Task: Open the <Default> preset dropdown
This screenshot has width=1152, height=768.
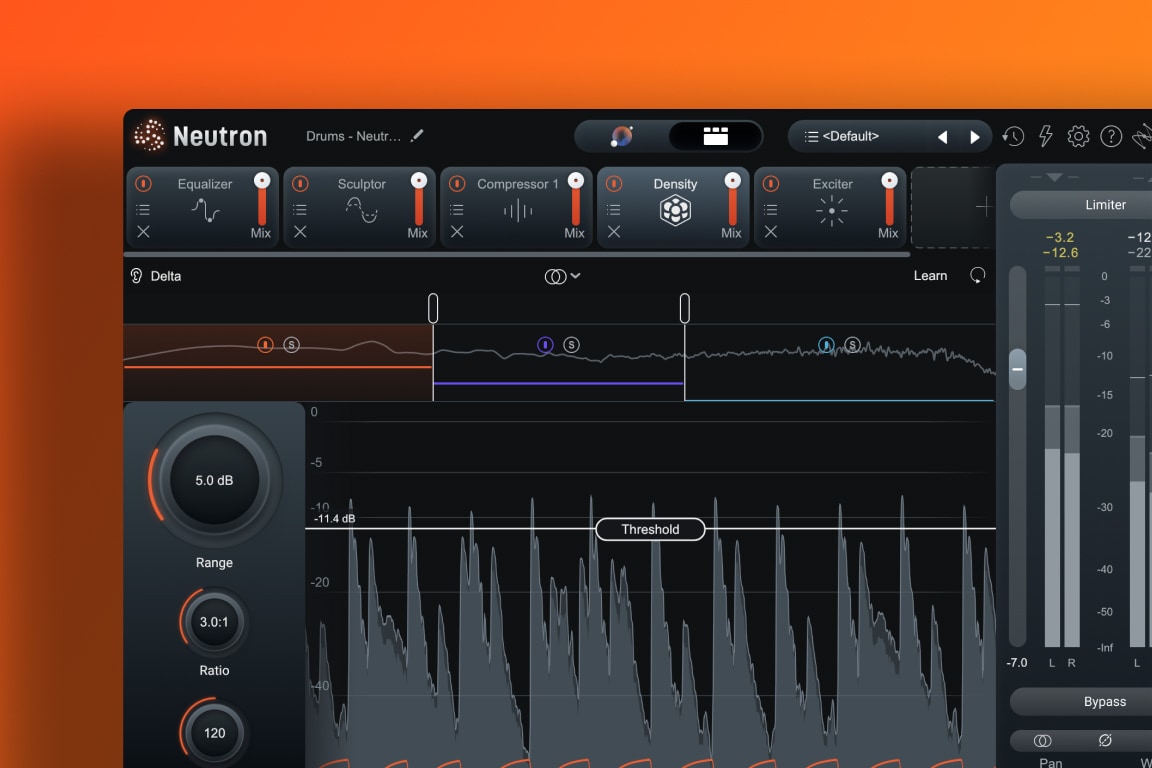Action: [x=850, y=136]
